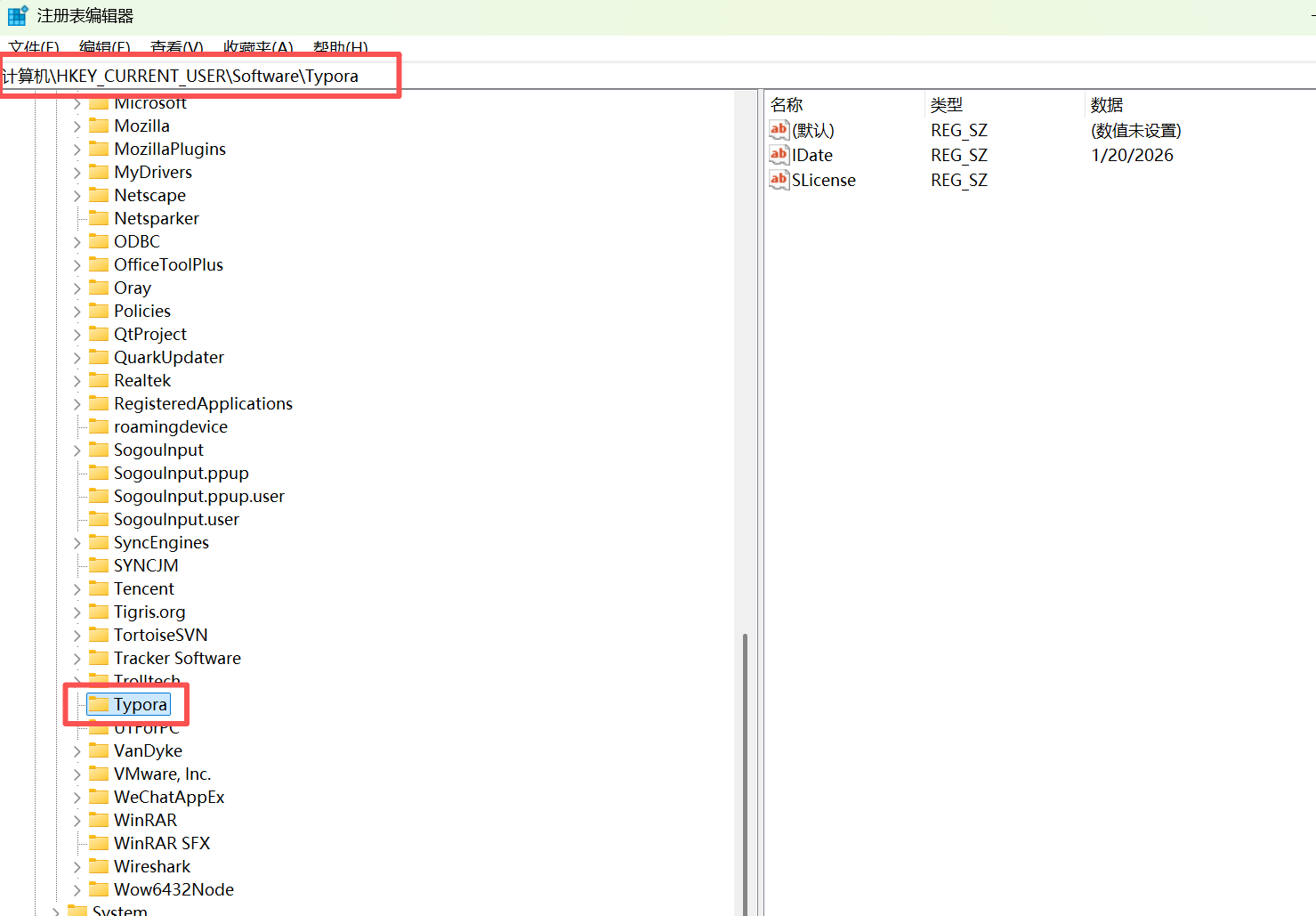Click the roamingdevice folder icon
This screenshot has width=1316, height=916.
pyautogui.click(x=99, y=426)
